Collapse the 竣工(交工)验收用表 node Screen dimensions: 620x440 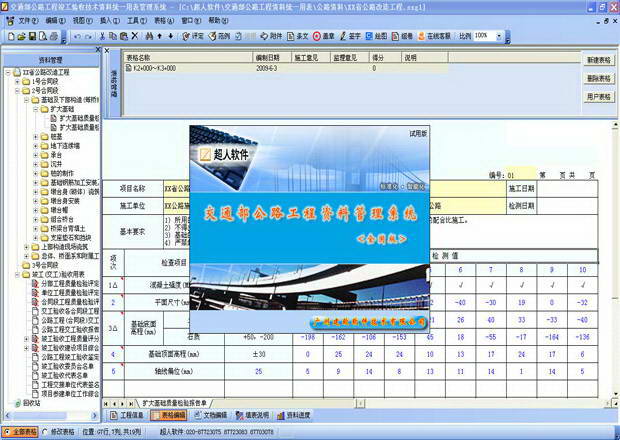coord(17,274)
